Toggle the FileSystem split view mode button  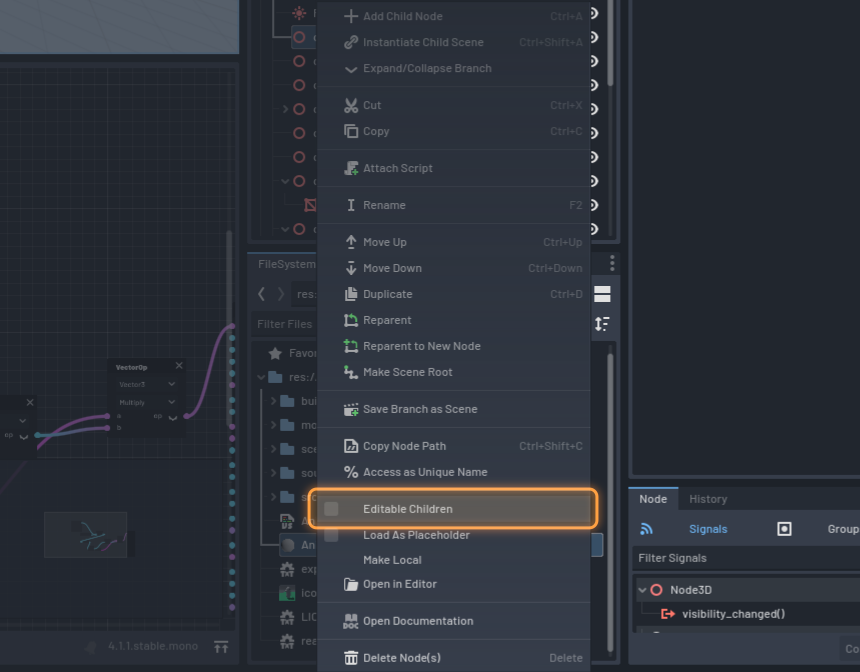pyautogui.click(x=602, y=294)
